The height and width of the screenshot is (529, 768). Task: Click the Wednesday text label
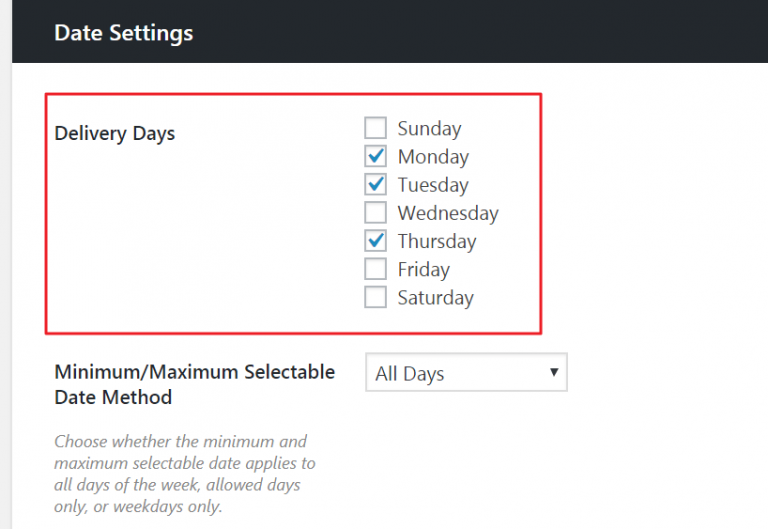point(447,213)
